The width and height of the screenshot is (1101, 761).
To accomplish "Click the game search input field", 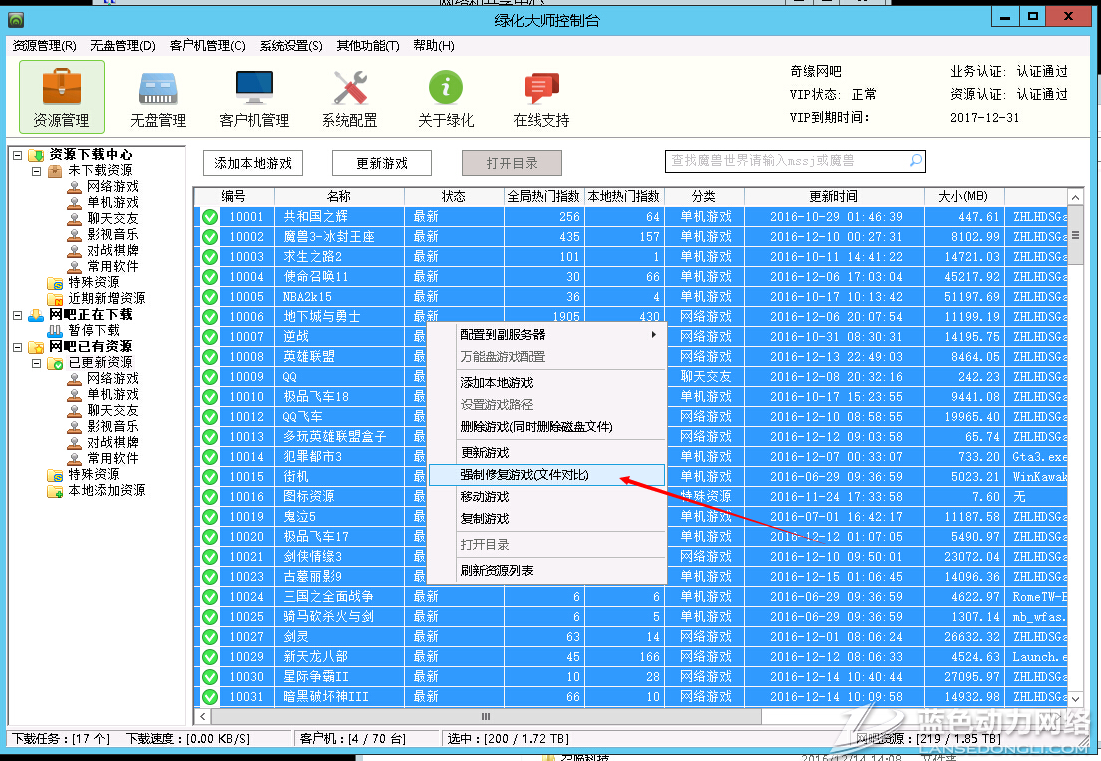I will coord(785,161).
